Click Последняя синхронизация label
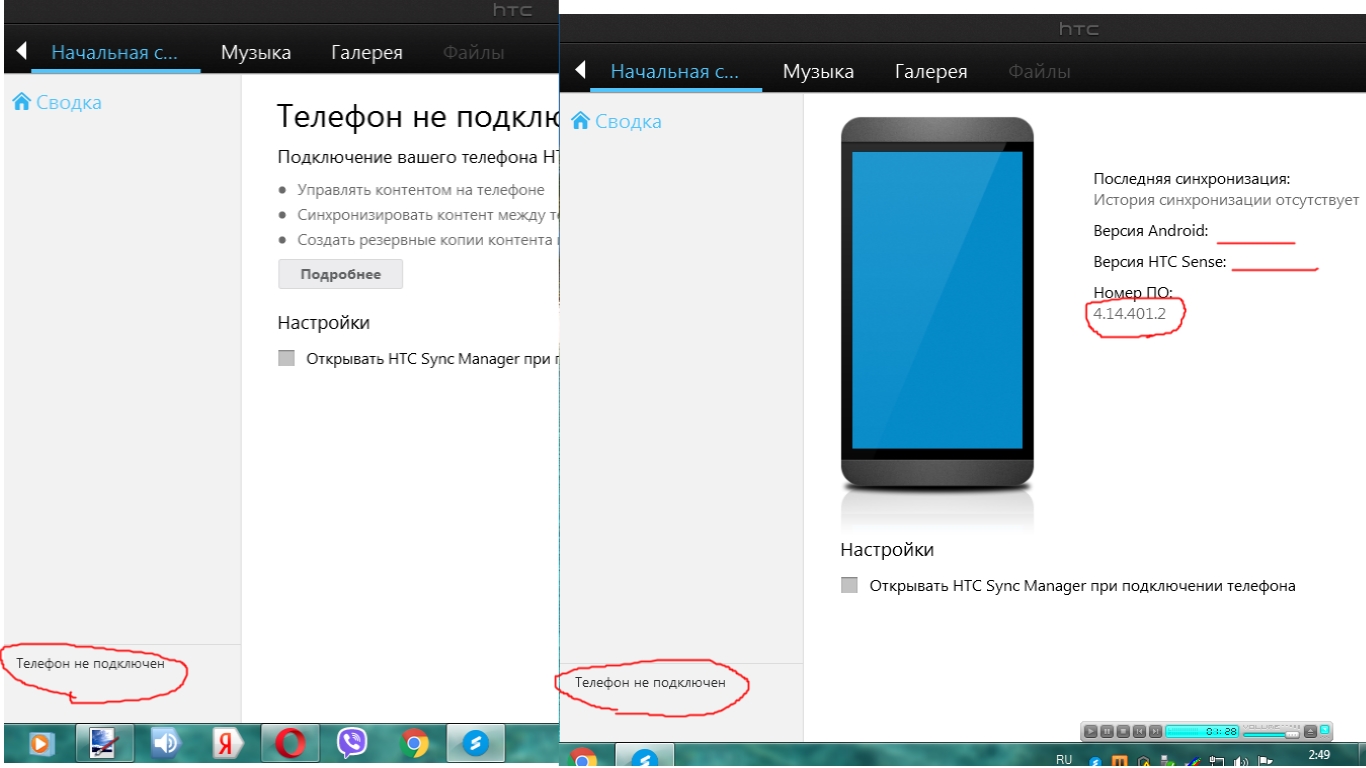The image size is (1366, 768). tap(1192, 179)
